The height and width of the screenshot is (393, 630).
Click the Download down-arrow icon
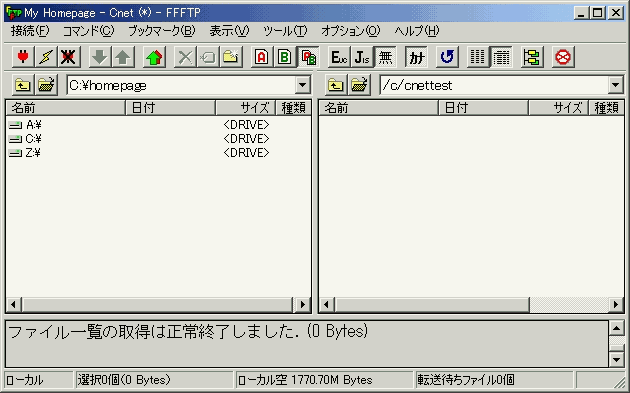[x=99, y=57]
